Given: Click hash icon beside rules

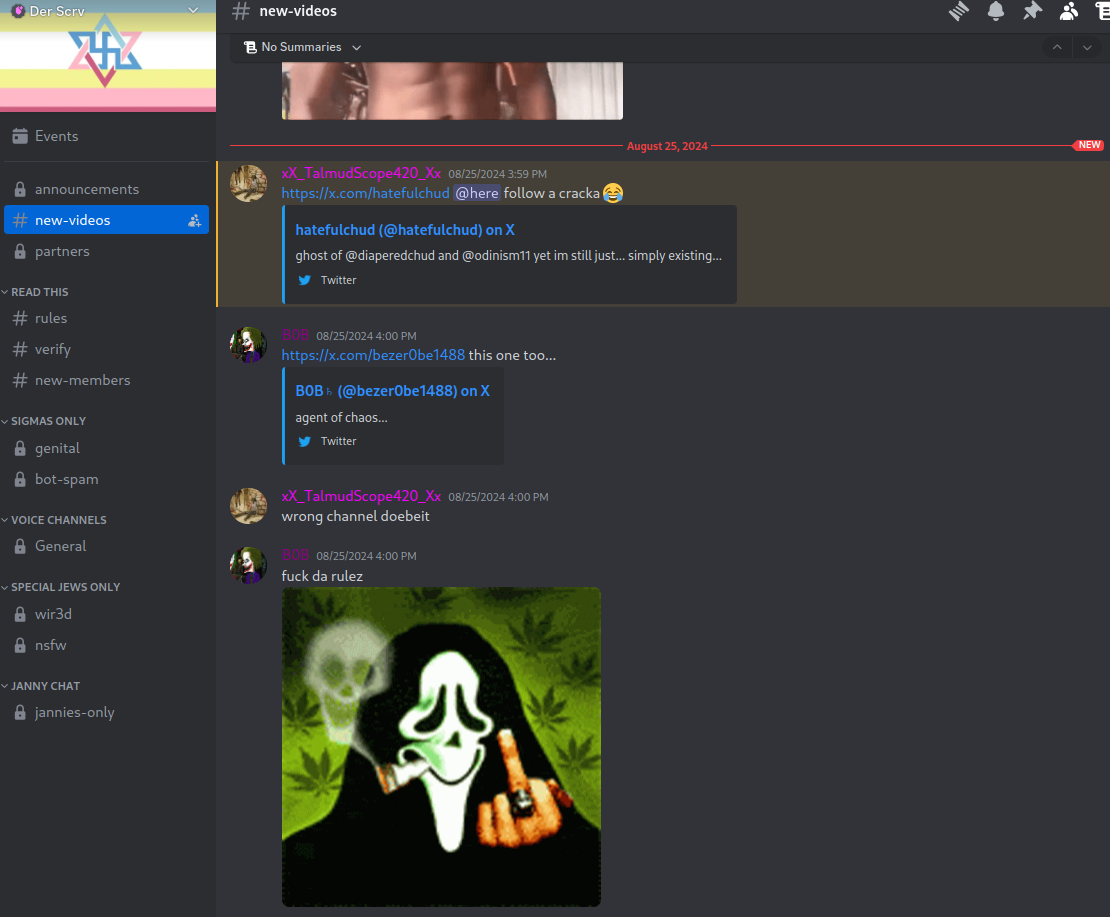Looking at the screenshot, I should tap(20, 318).
